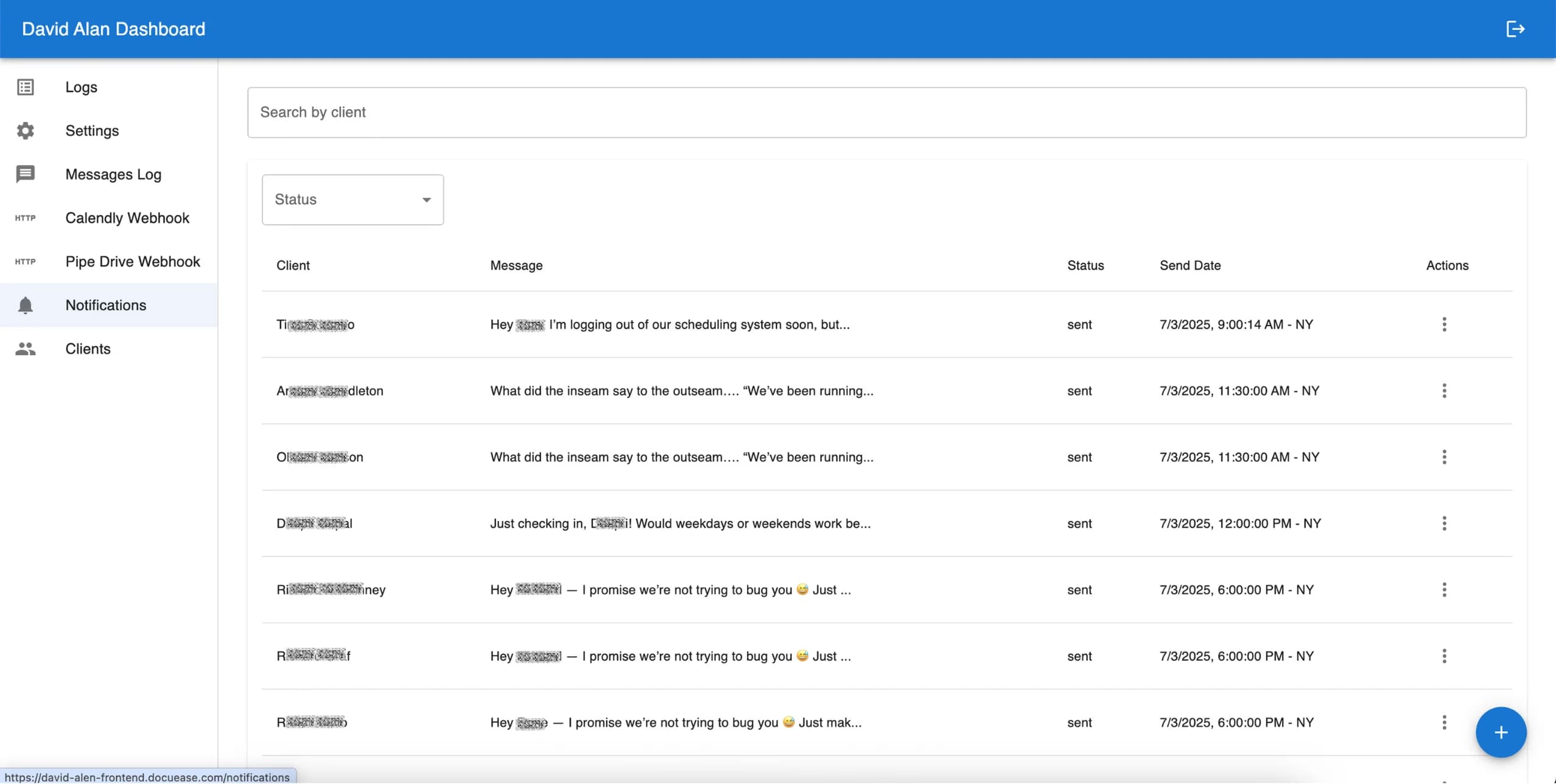Click the Message column header

click(516, 265)
